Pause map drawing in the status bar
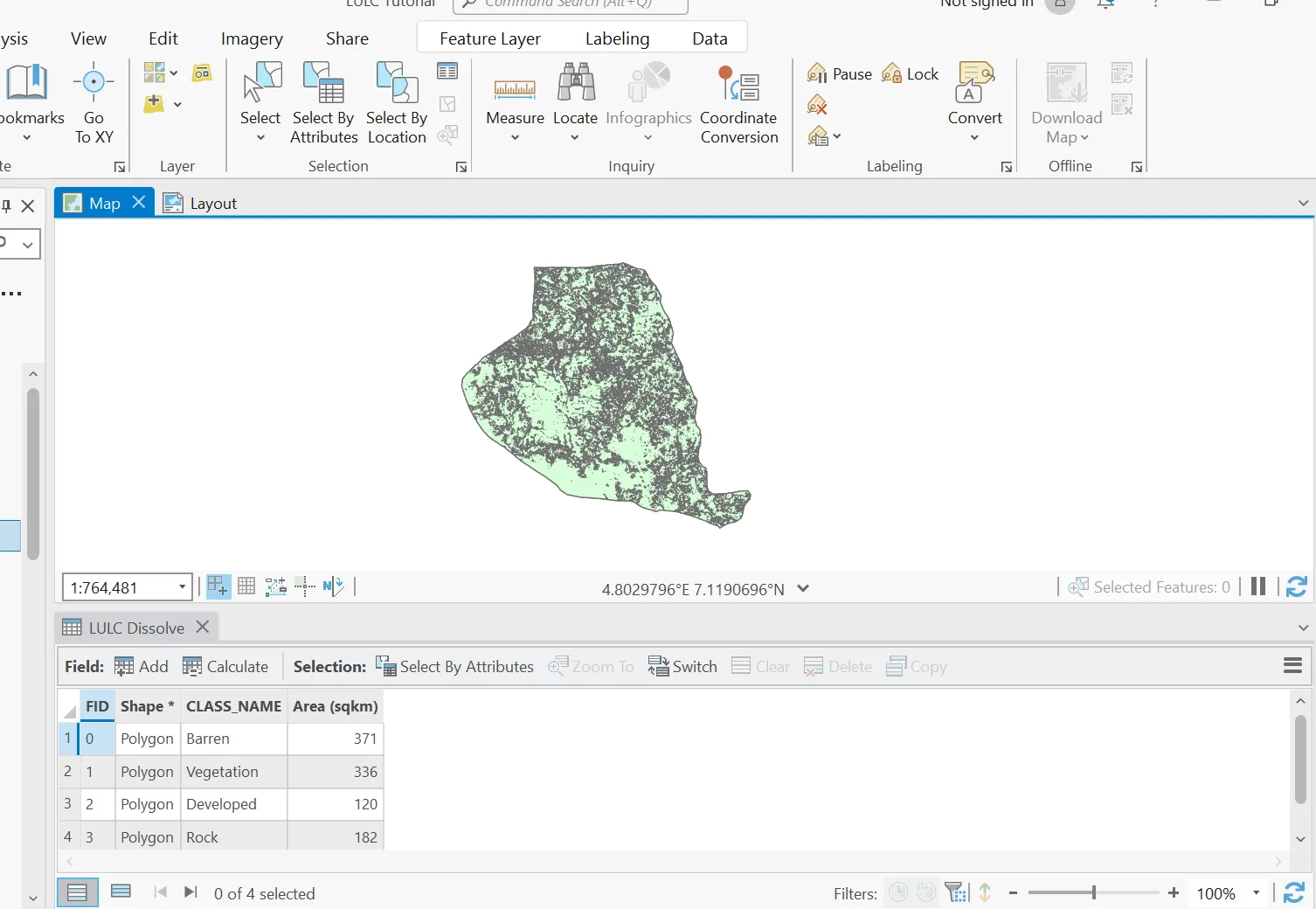This screenshot has width=1316, height=909. click(x=1258, y=586)
